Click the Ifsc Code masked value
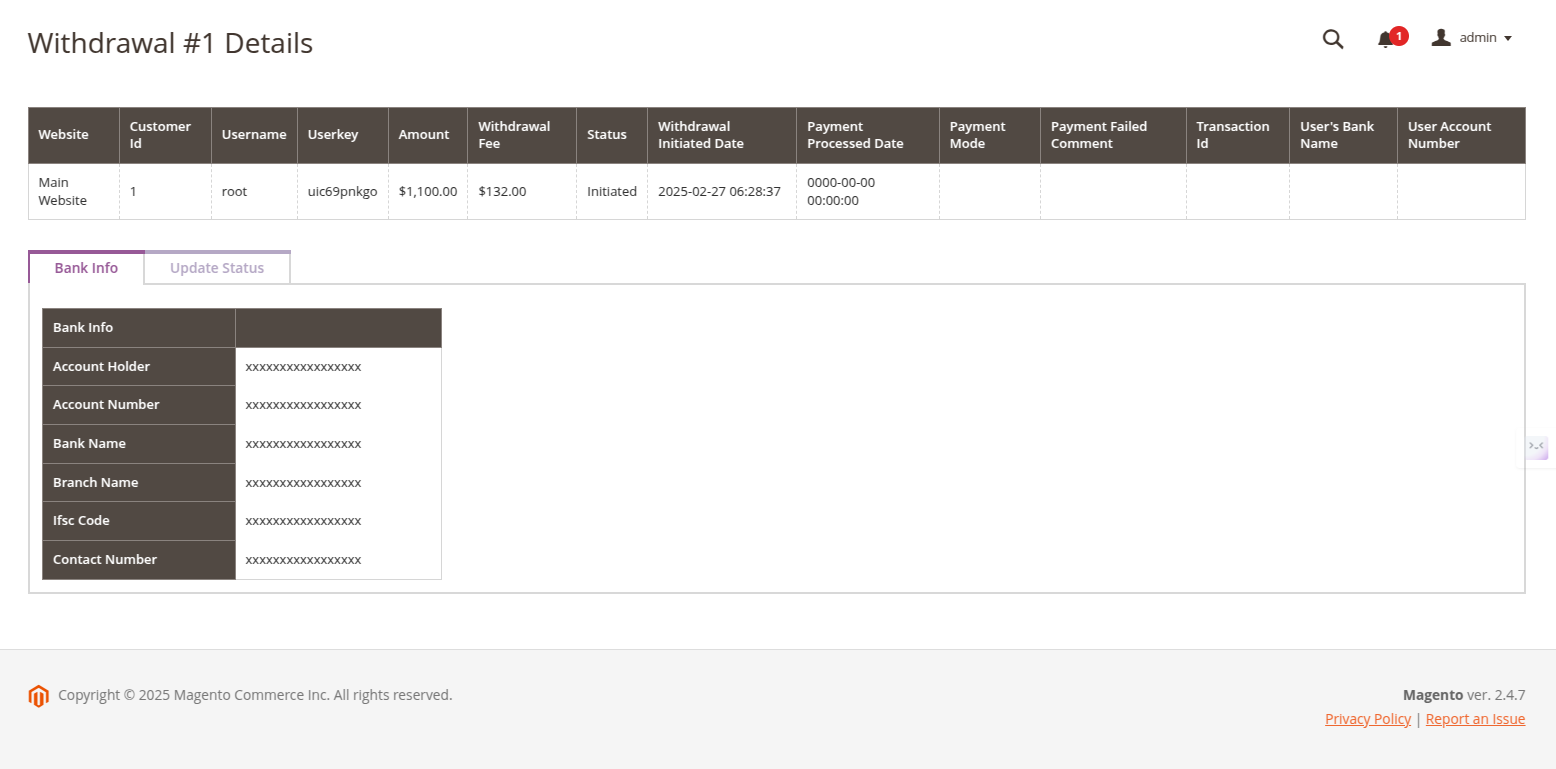Screen dimensions: 1556x769 click(303, 521)
